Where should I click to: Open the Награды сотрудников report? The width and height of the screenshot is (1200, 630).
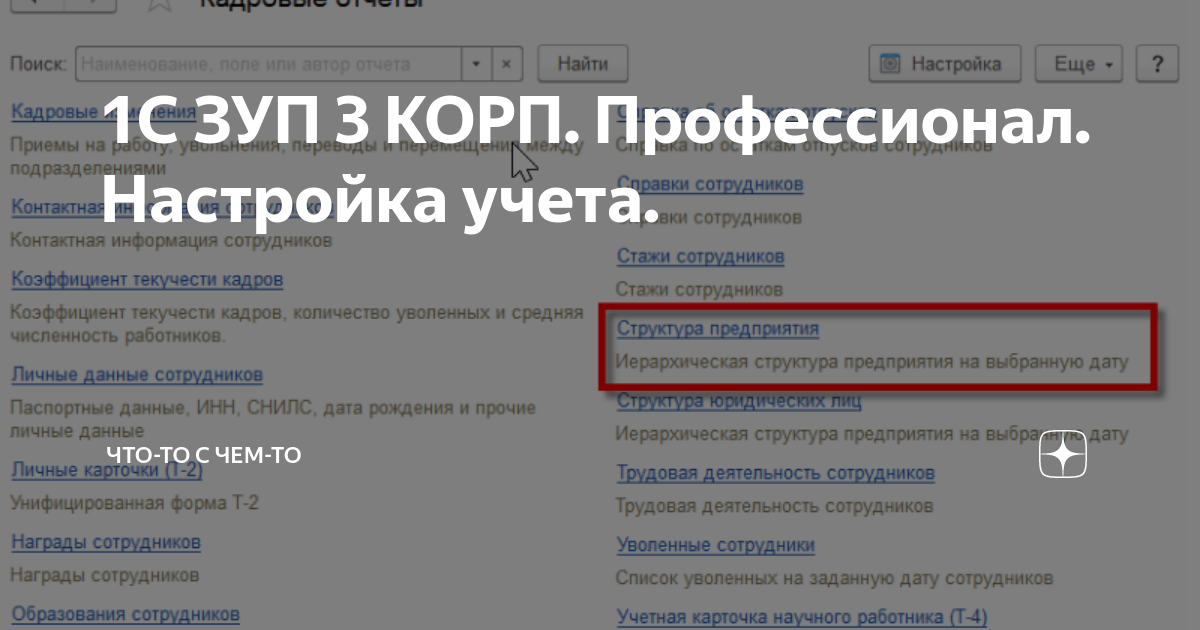[106, 542]
